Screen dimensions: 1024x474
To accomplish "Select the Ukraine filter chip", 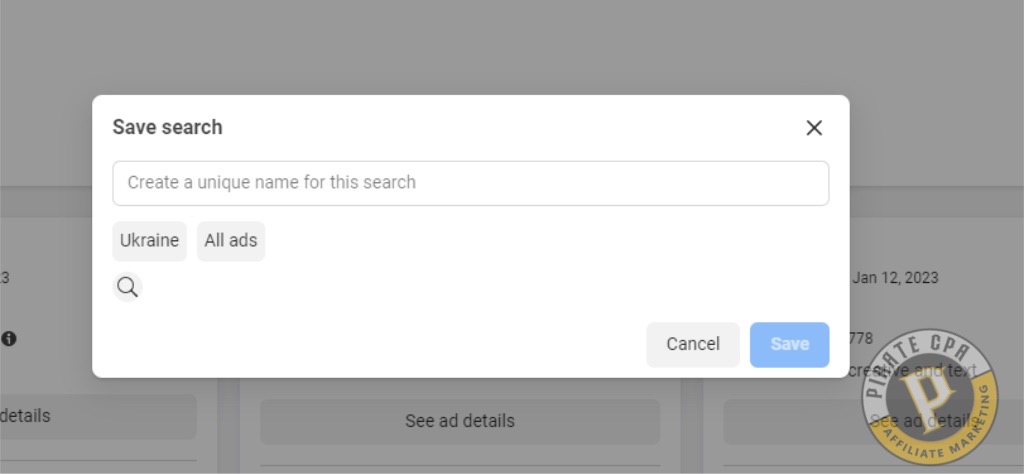I will [150, 241].
